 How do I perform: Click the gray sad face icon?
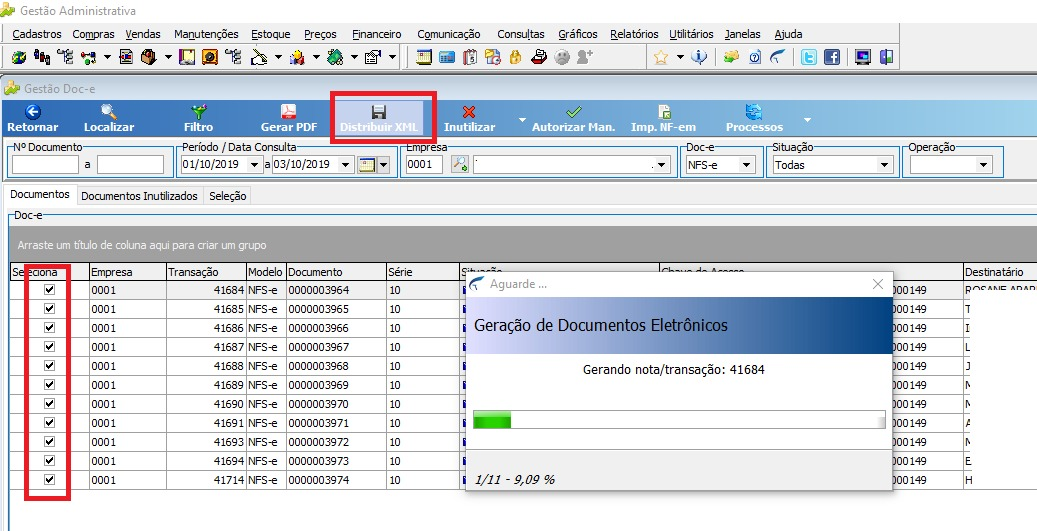click(x=561, y=58)
